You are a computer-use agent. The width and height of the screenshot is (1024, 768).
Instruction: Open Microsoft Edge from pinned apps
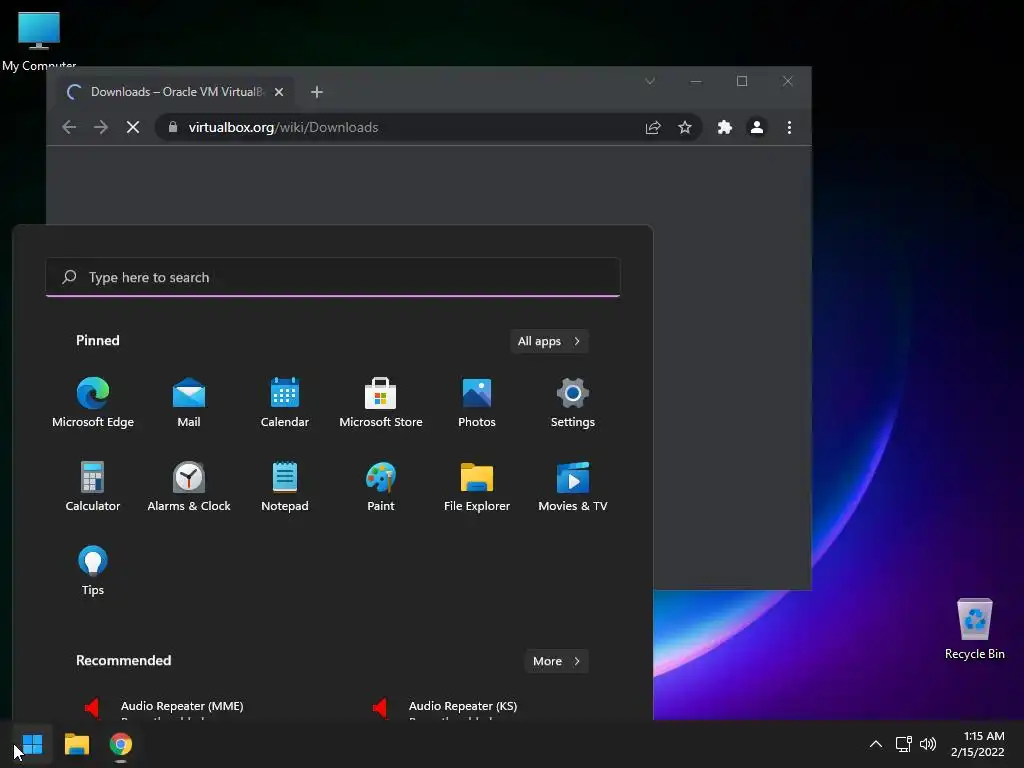click(93, 402)
